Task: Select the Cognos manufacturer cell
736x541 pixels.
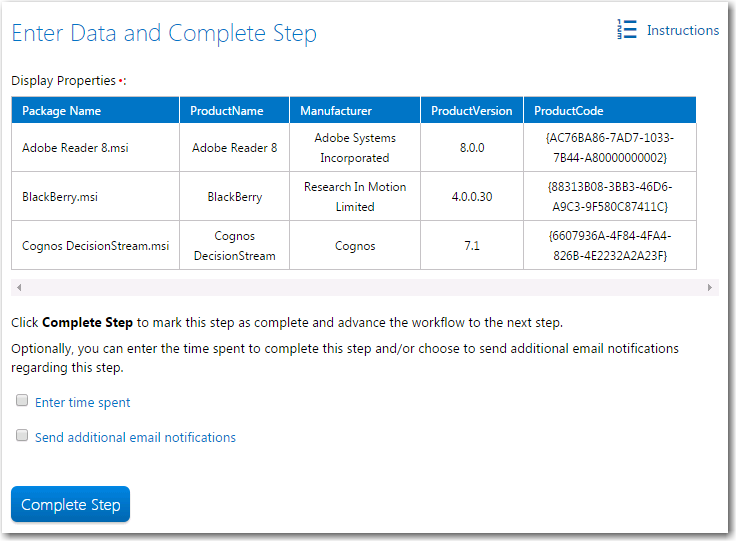Action: (x=355, y=245)
